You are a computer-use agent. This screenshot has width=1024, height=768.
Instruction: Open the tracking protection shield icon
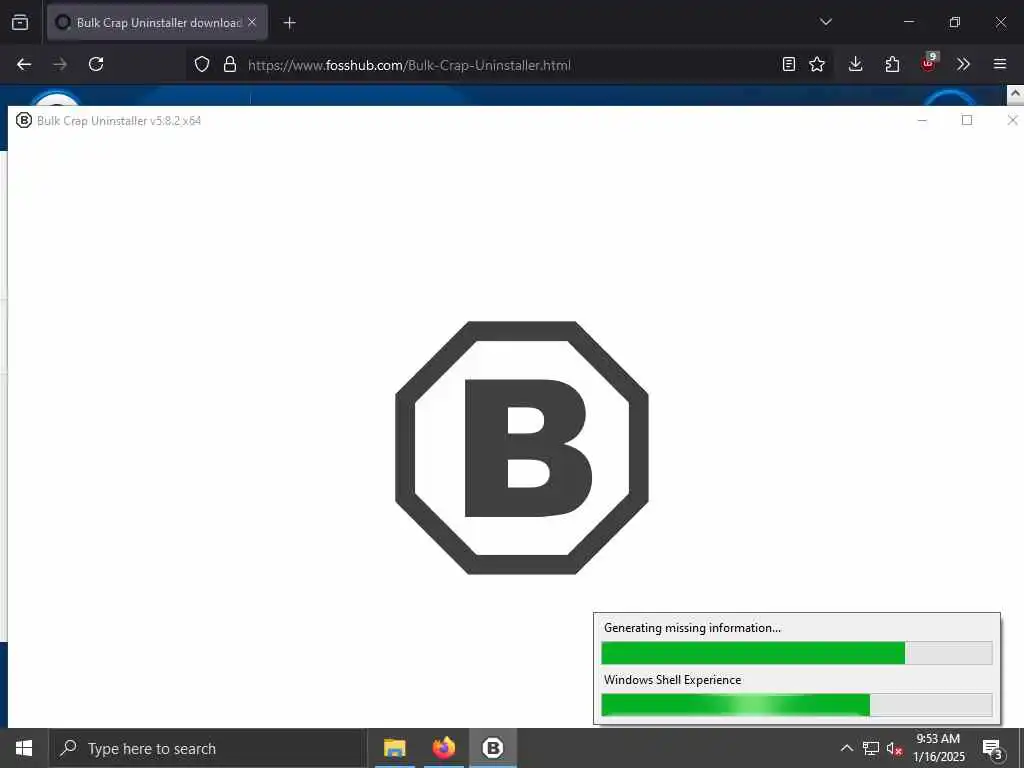tap(202, 64)
